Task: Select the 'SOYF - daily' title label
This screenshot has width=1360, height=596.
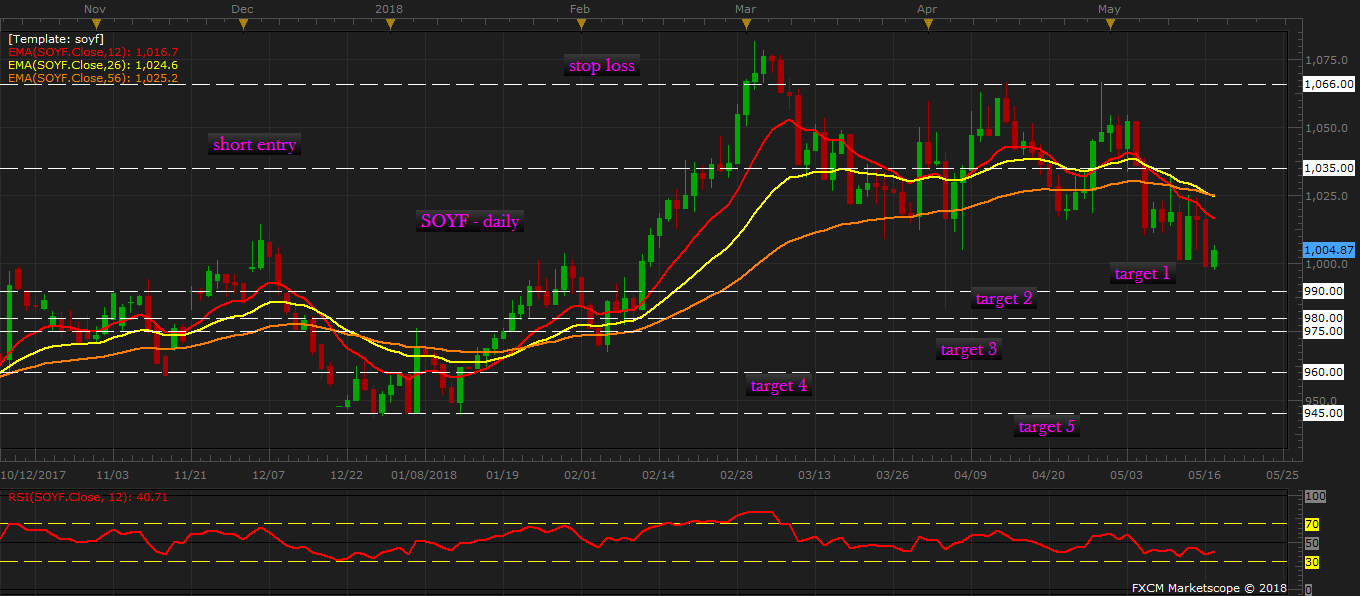Action: click(x=470, y=221)
